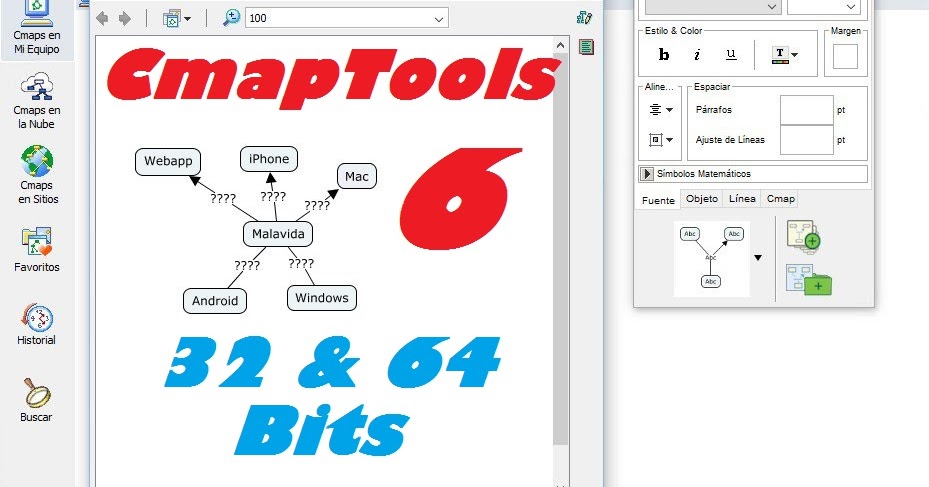Open the styles palette icon
This screenshot has height=487, width=929.
click(x=584, y=18)
